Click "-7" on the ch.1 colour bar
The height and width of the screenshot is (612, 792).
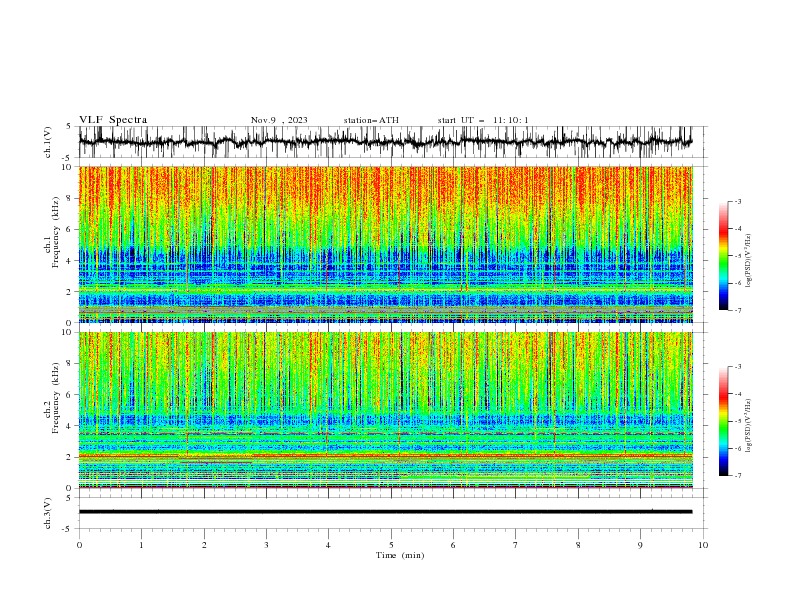click(737, 310)
